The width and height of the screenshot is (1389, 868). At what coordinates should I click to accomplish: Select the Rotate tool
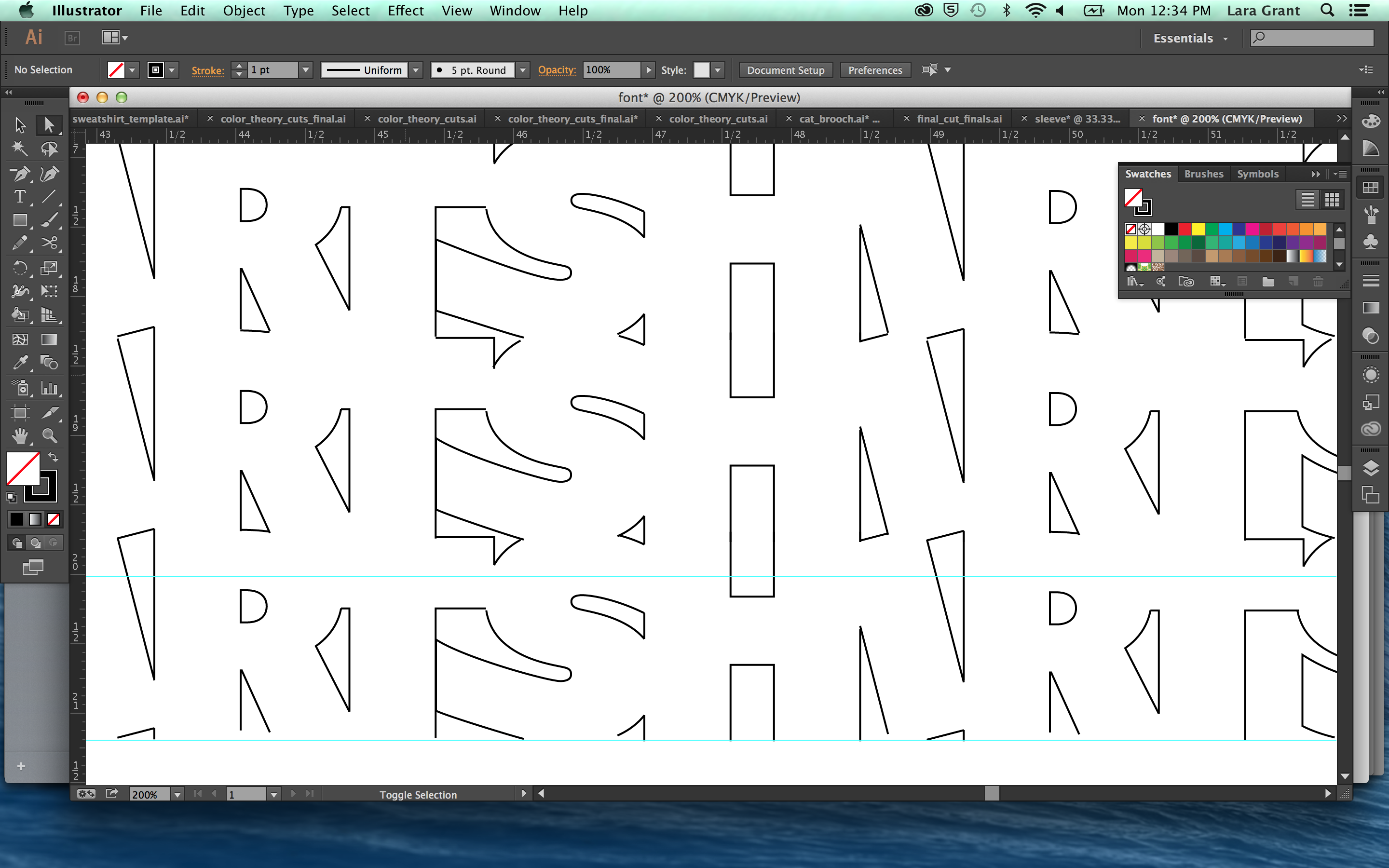coord(20,268)
